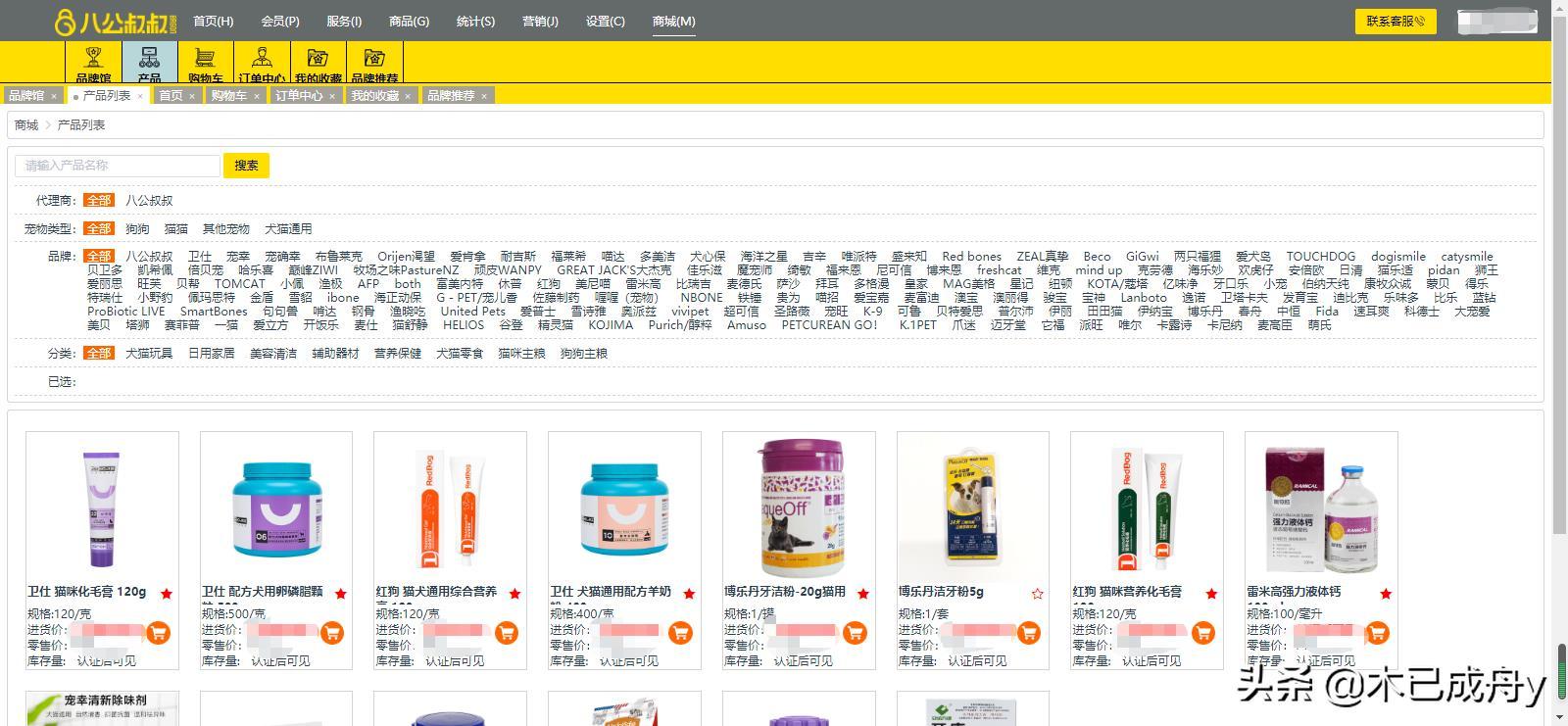Open the 产品 toolbar icon

coord(149,63)
